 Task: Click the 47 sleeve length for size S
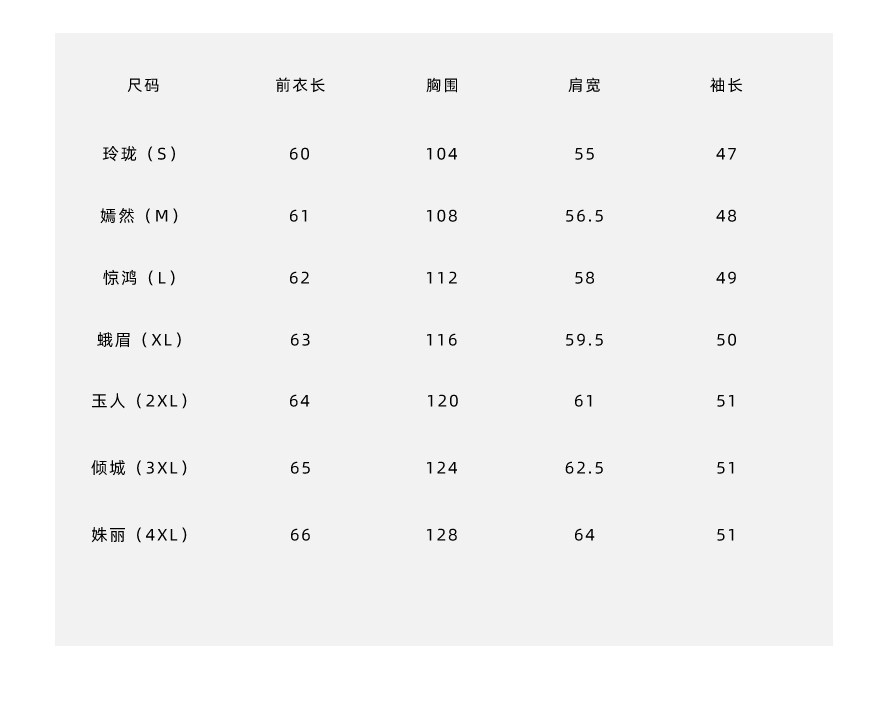pyautogui.click(x=726, y=154)
